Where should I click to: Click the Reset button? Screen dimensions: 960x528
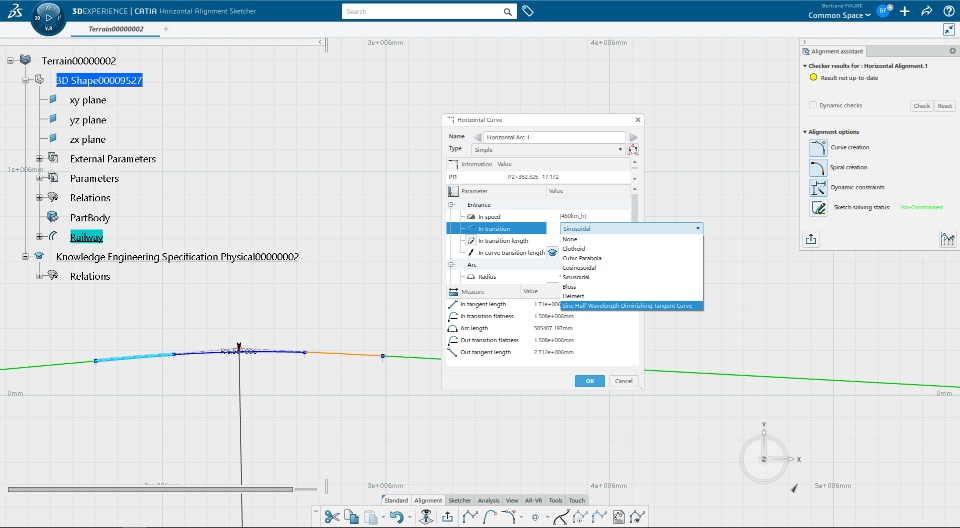pos(945,106)
